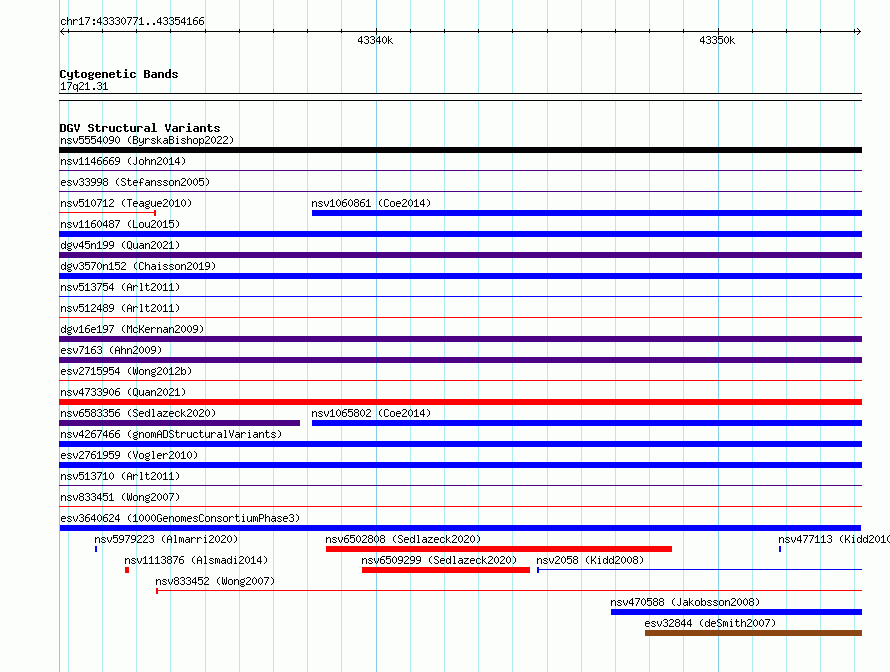The height and width of the screenshot is (672, 890).
Task: Click the DGV Structural Variants track title
Action: click(140, 128)
